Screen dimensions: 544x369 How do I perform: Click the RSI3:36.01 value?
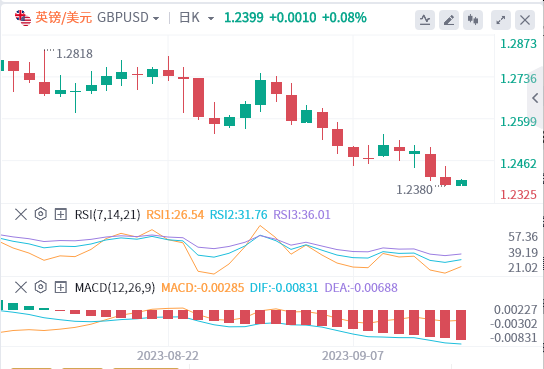click(302, 215)
